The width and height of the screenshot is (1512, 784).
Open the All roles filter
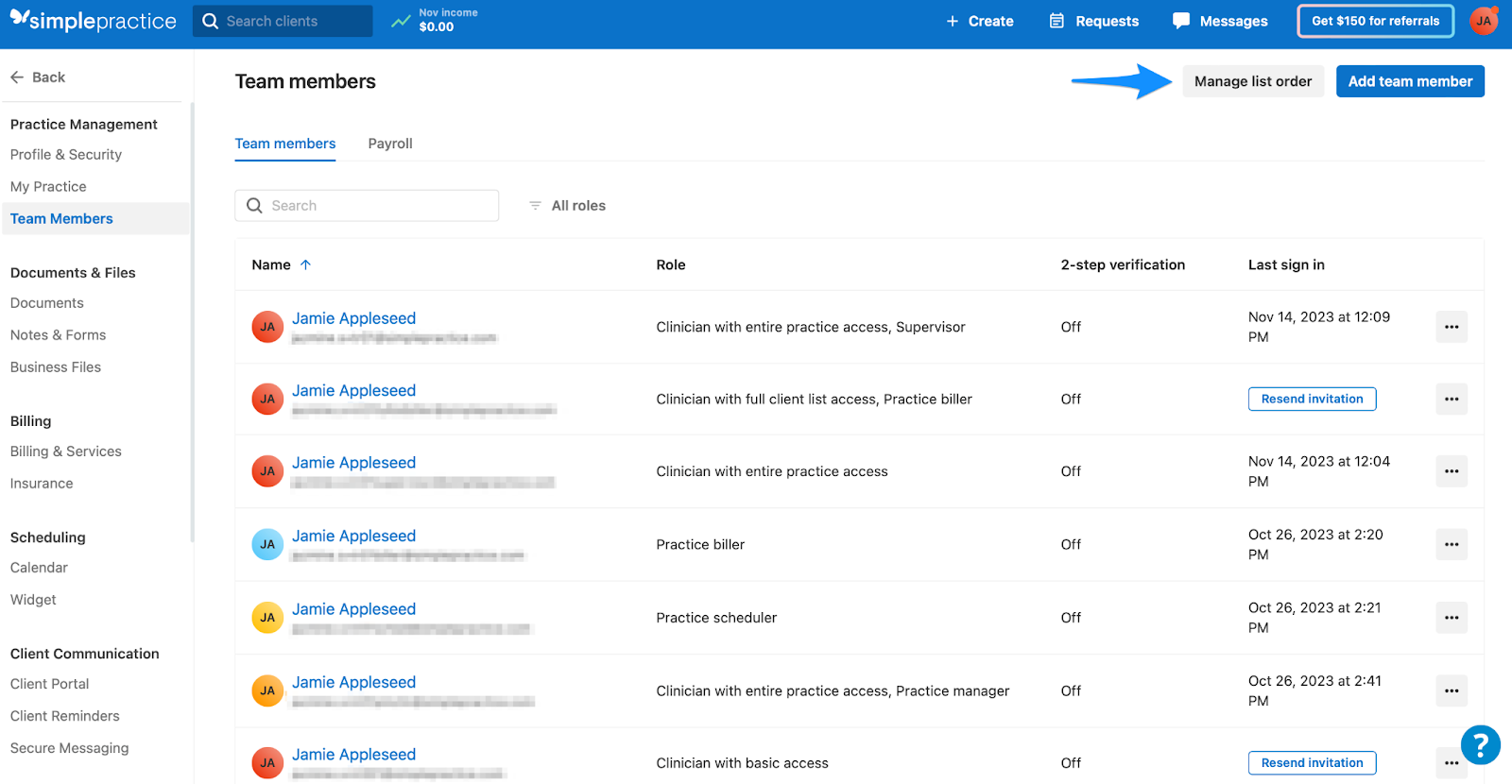click(x=567, y=206)
